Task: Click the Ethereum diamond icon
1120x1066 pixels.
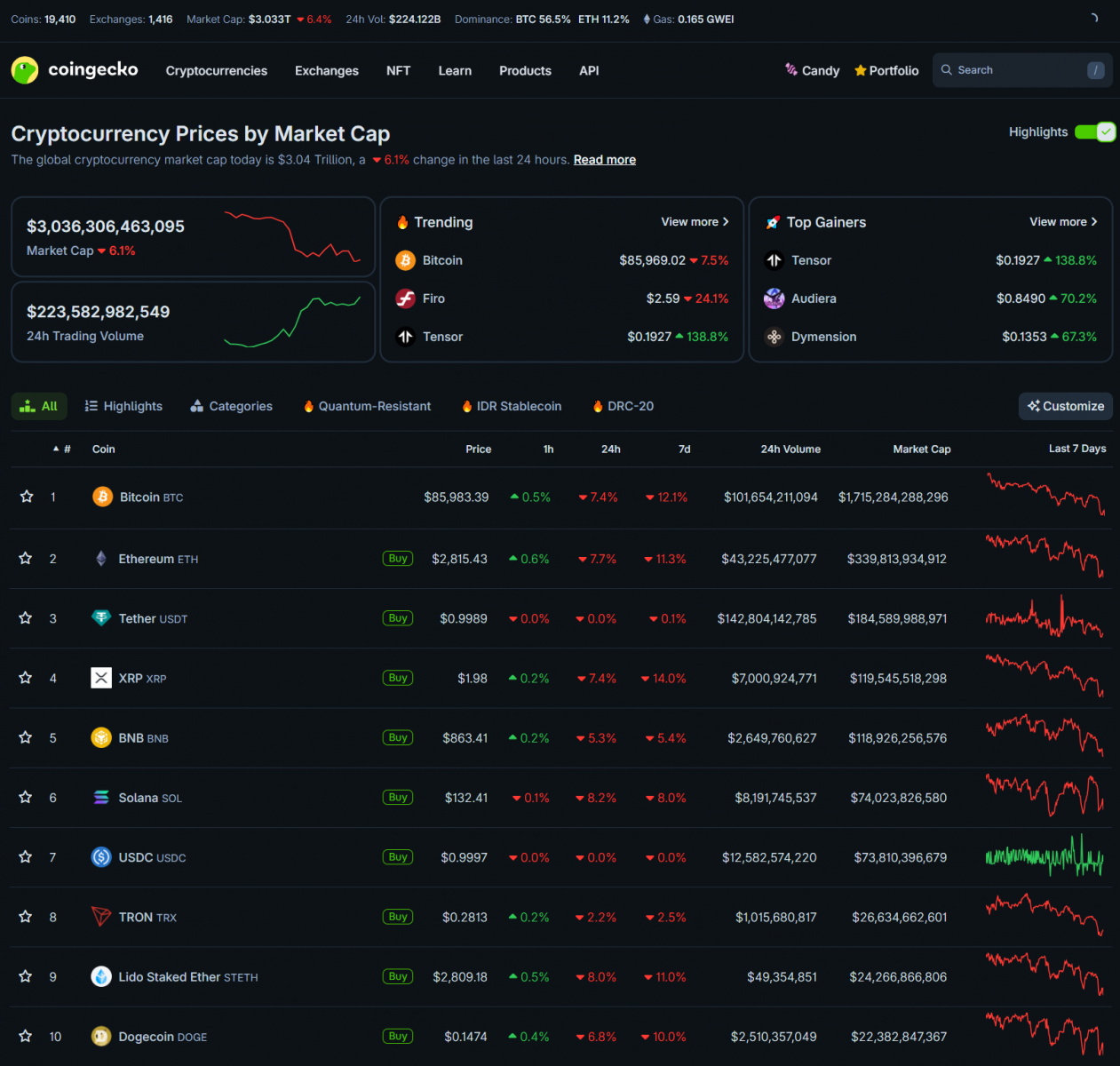Action: [101, 559]
